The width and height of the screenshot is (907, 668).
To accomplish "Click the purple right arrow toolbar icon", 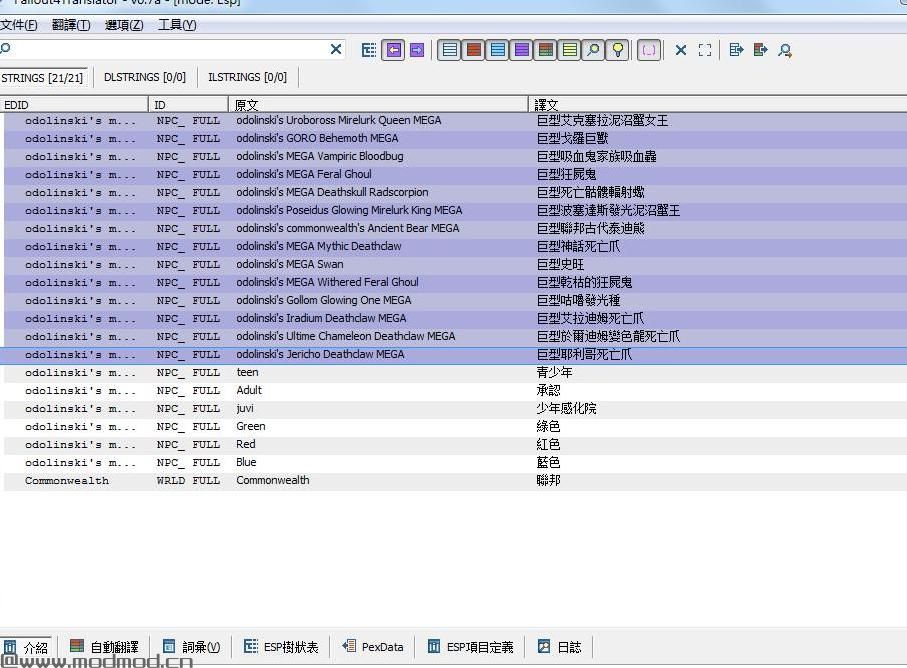I will 417,50.
